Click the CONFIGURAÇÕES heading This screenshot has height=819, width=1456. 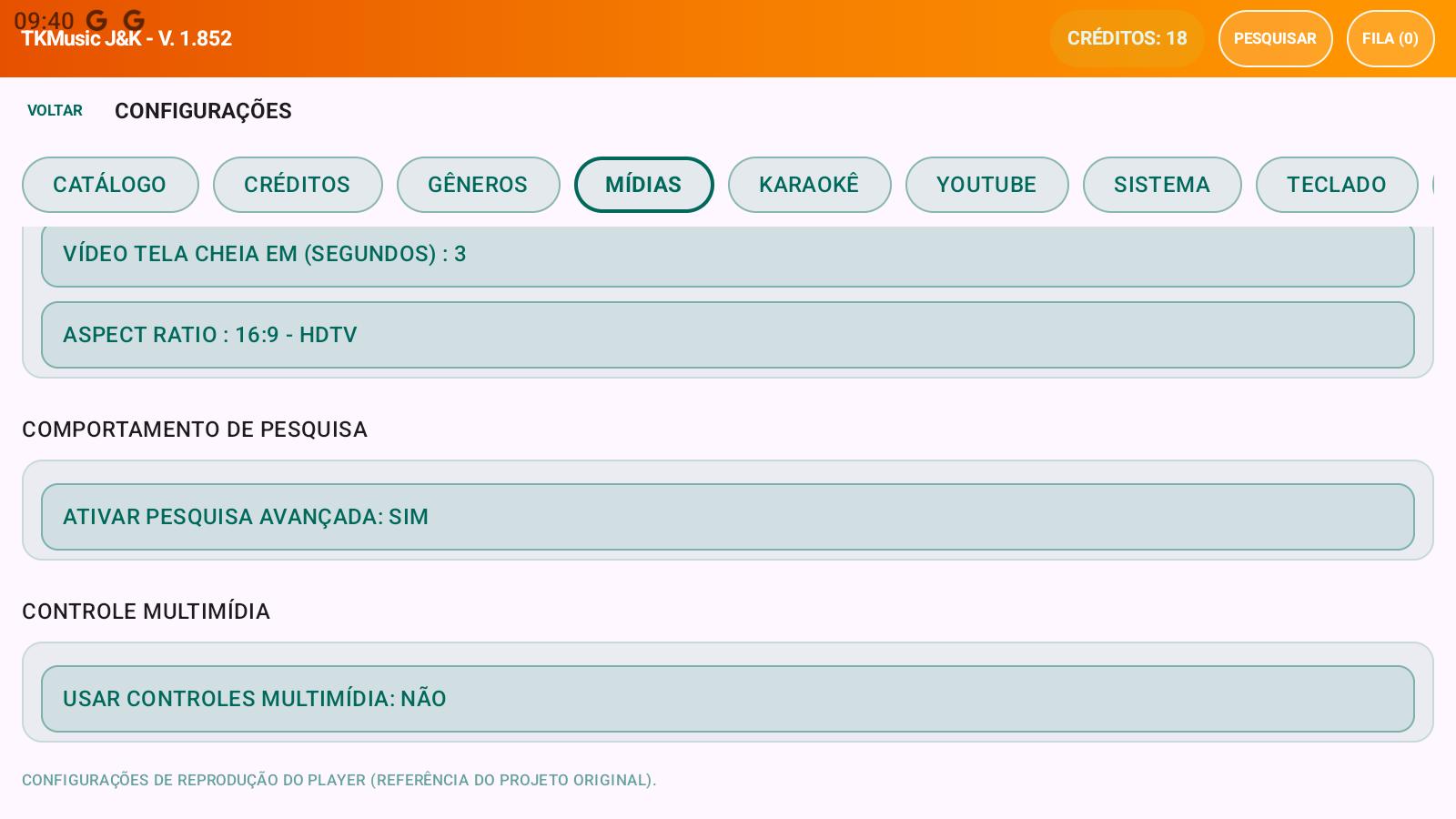203,111
